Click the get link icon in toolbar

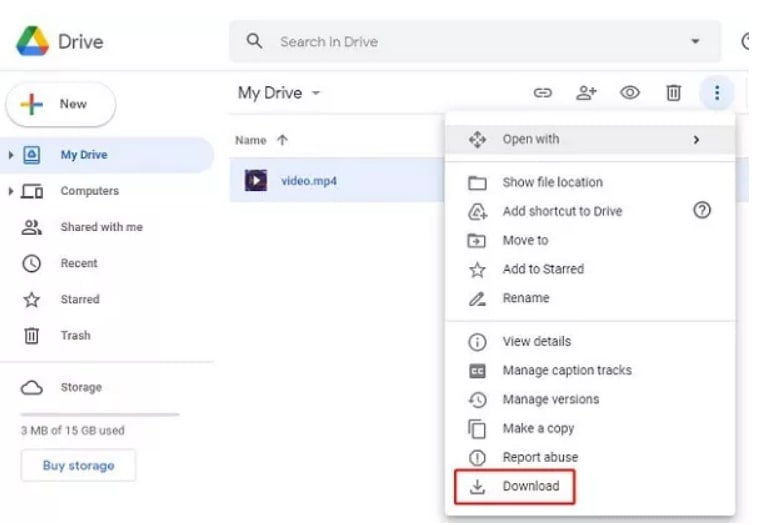coord(543,93)
